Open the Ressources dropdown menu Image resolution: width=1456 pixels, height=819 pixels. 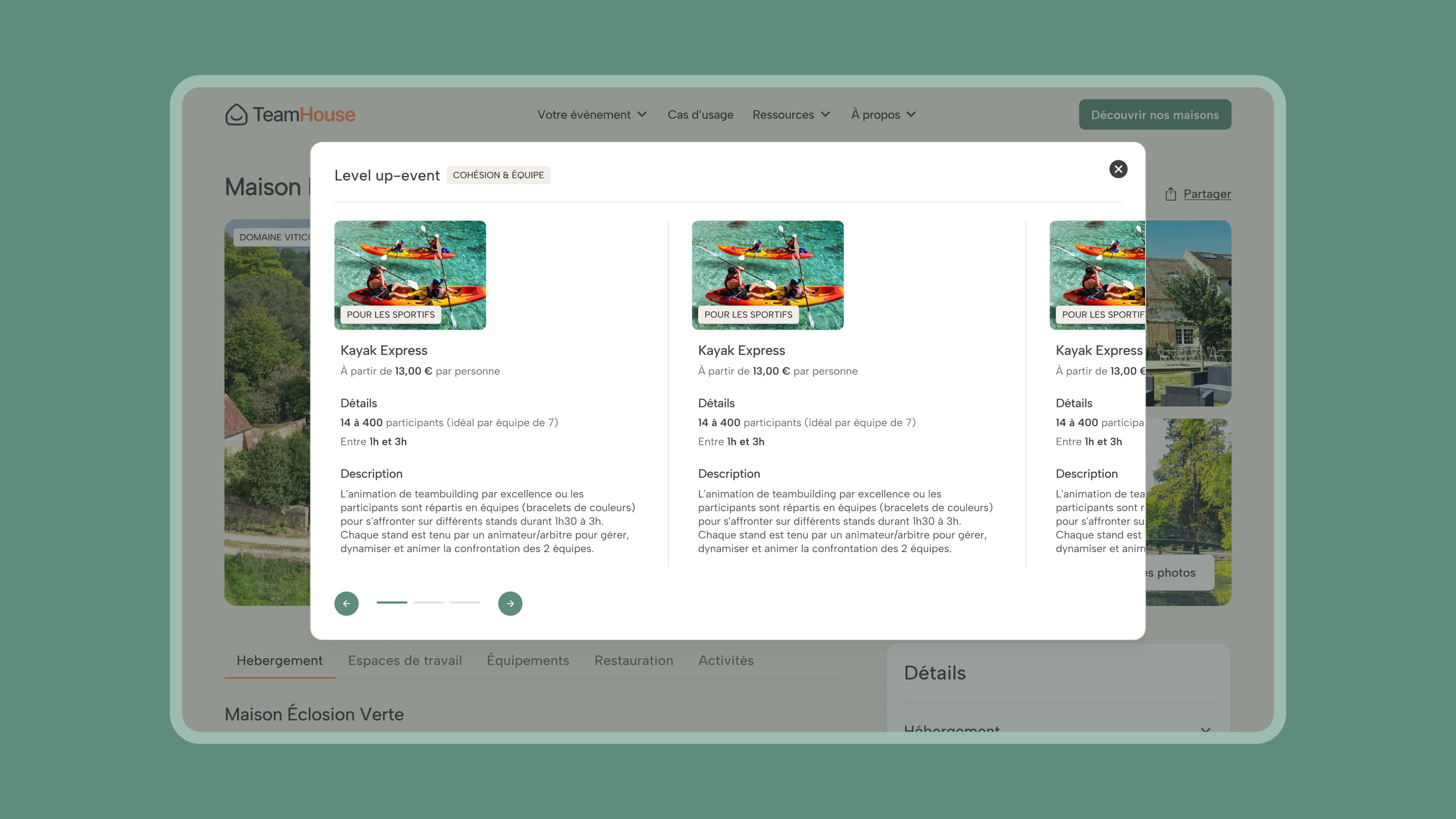[791, 115]
